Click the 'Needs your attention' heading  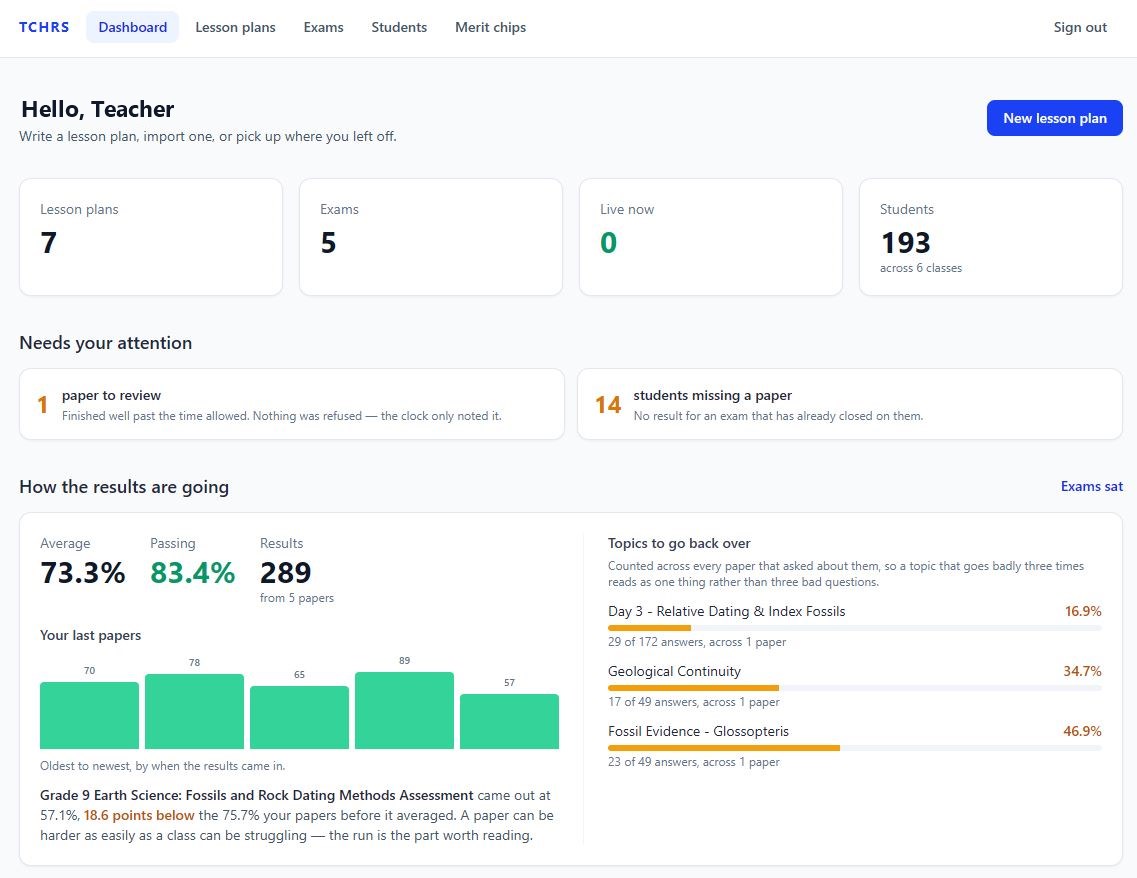tap(106, 343)
